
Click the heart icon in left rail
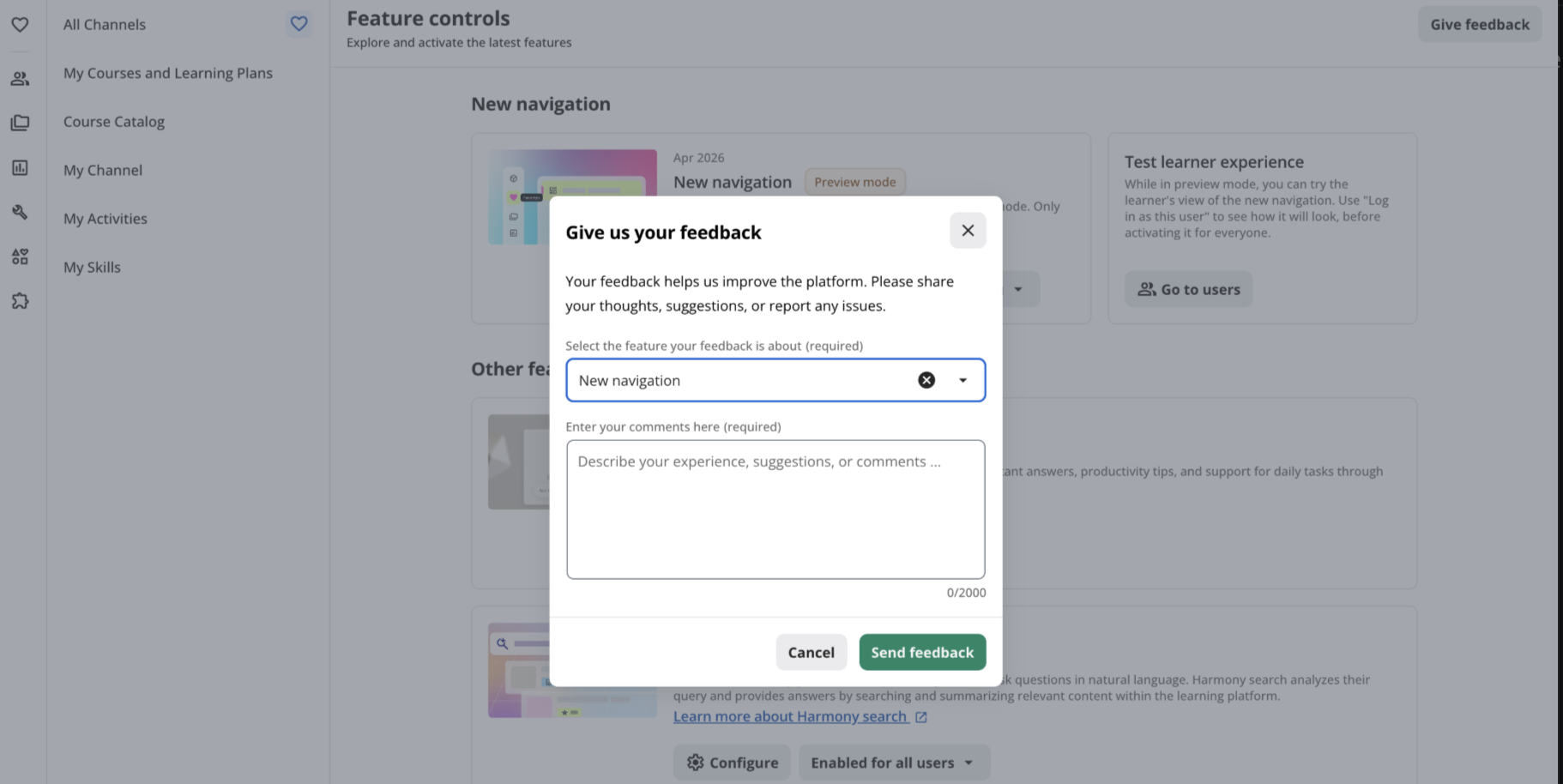20,25
